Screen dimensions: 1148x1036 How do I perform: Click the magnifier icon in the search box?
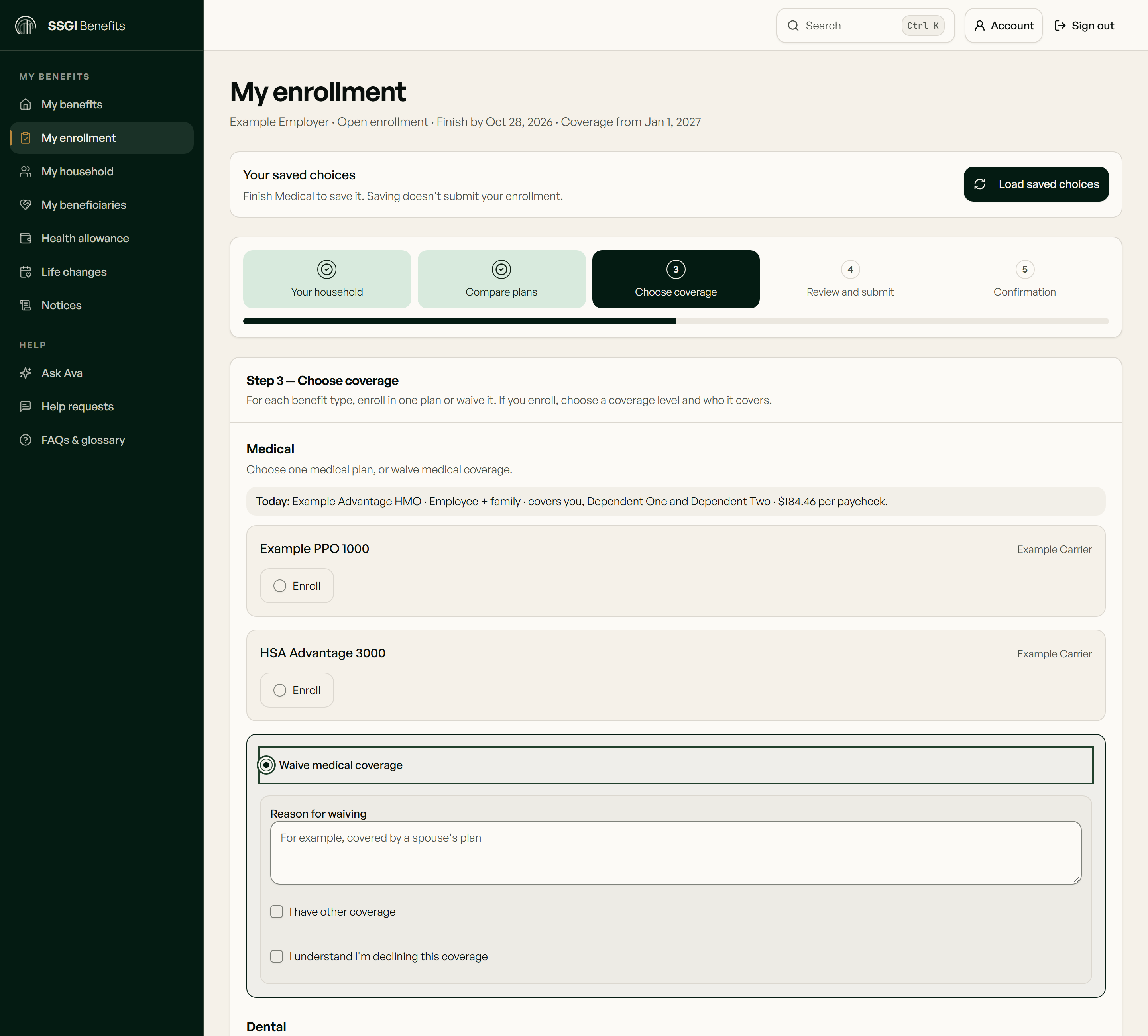[x=793, y=26]
